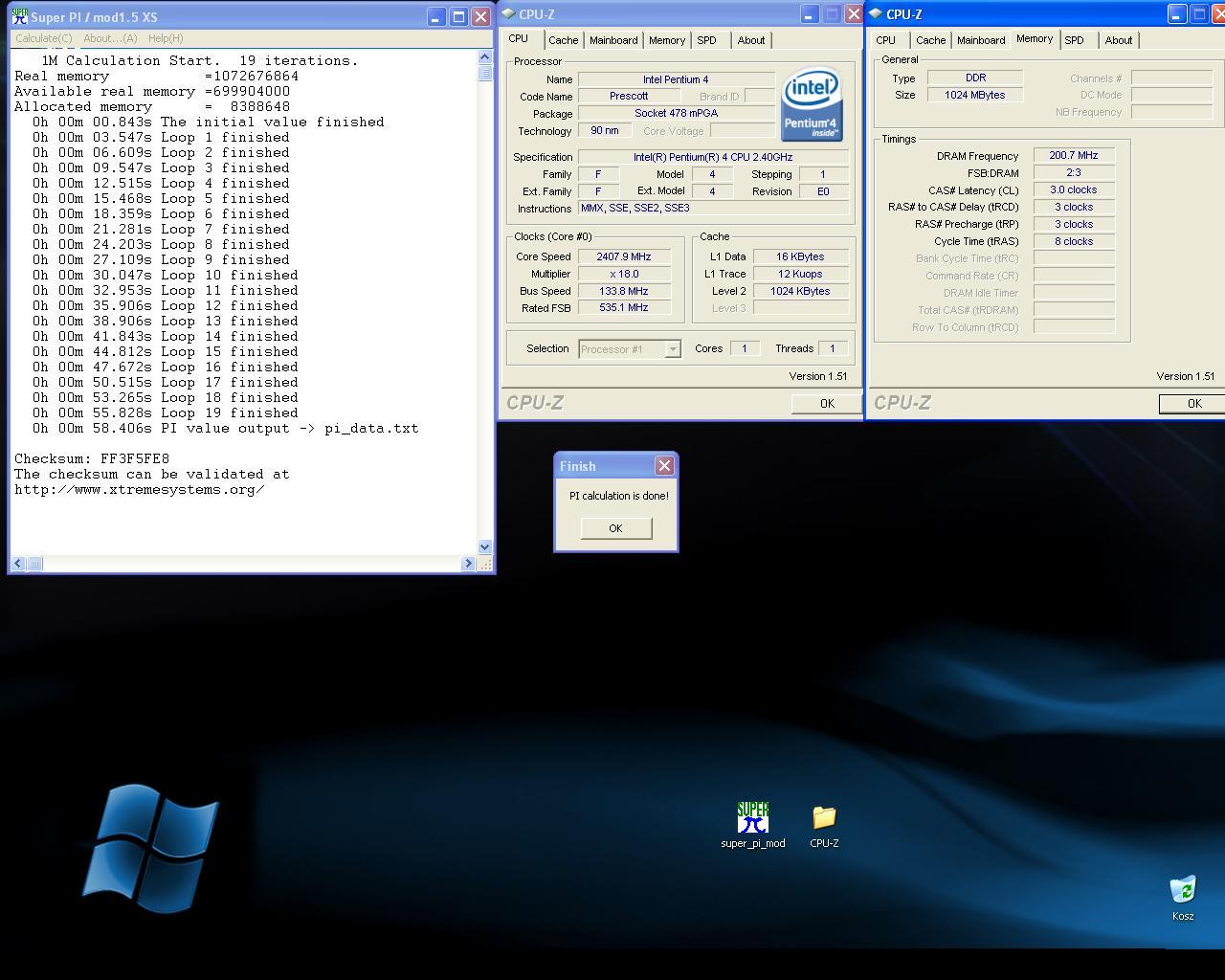Close the first CPU-Z window
Image resolution: width=1225 pixels, height=980 pixels.
(854, 14)
